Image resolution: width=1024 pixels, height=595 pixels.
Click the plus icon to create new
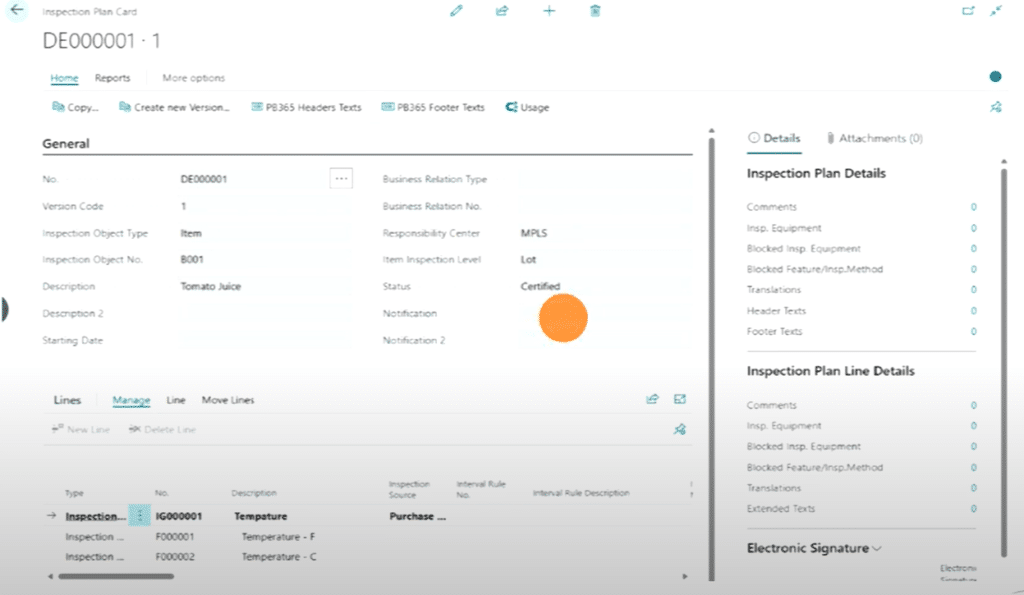pyautogui.click(x=549, y=11)
